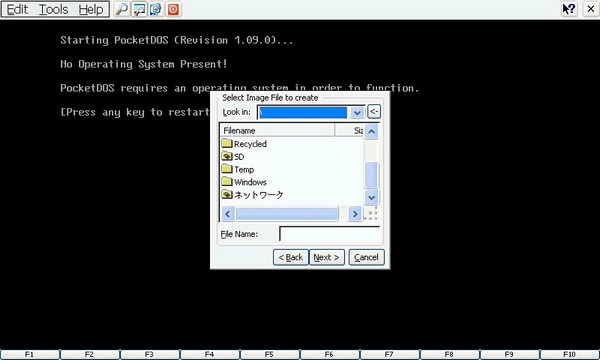
Task: Select the Windows folder
Action: [244, 182]
